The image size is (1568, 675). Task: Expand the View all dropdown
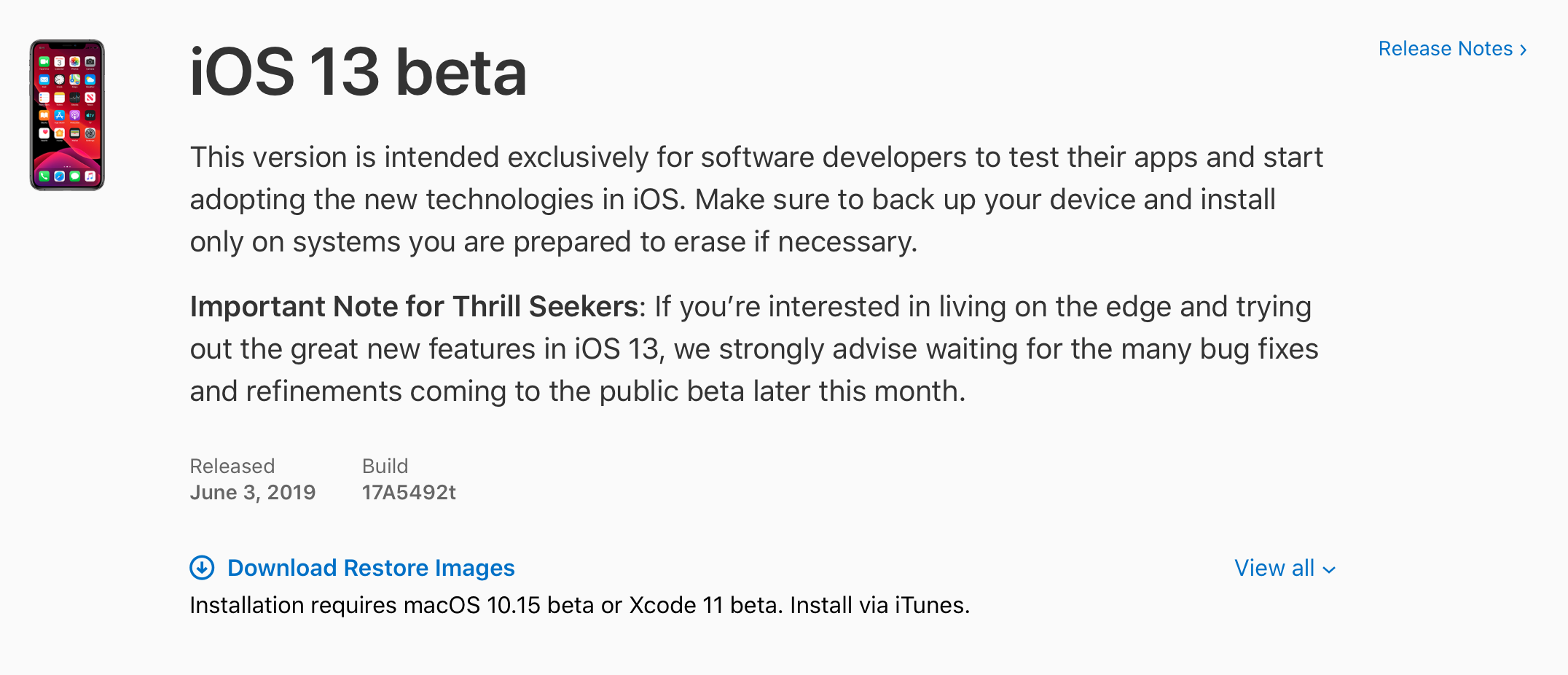pyautogui.click(x=1274, y=568)
